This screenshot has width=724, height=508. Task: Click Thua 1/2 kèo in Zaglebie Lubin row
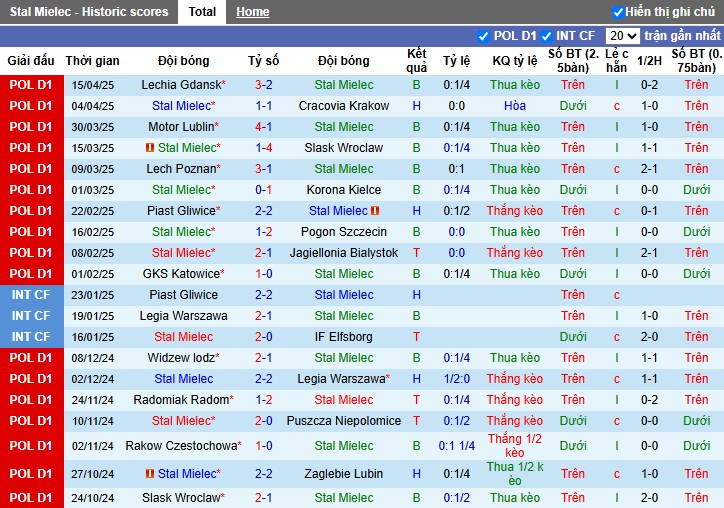[x=515, y=474]
